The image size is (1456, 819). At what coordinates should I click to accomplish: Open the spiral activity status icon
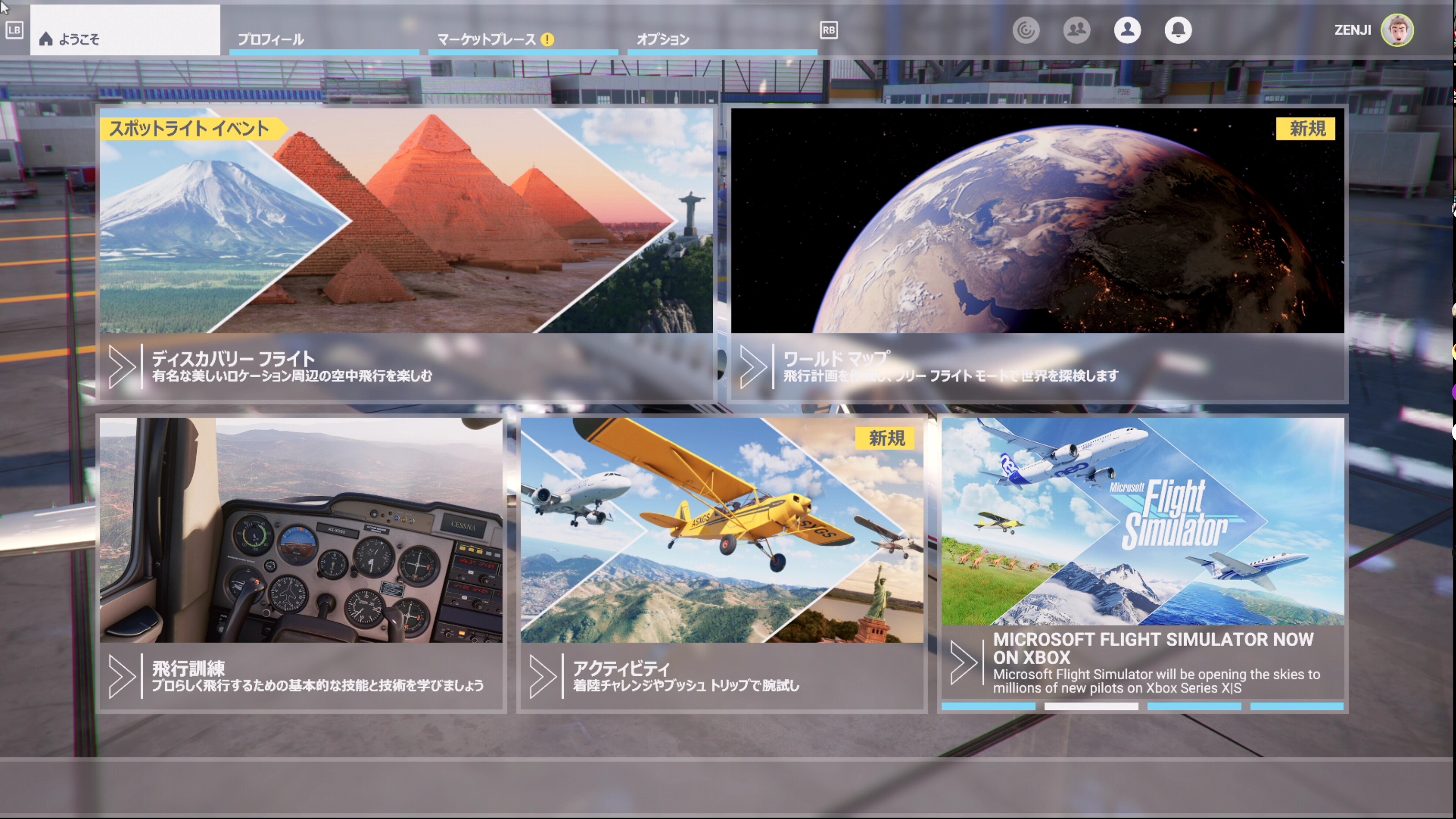1026,30
